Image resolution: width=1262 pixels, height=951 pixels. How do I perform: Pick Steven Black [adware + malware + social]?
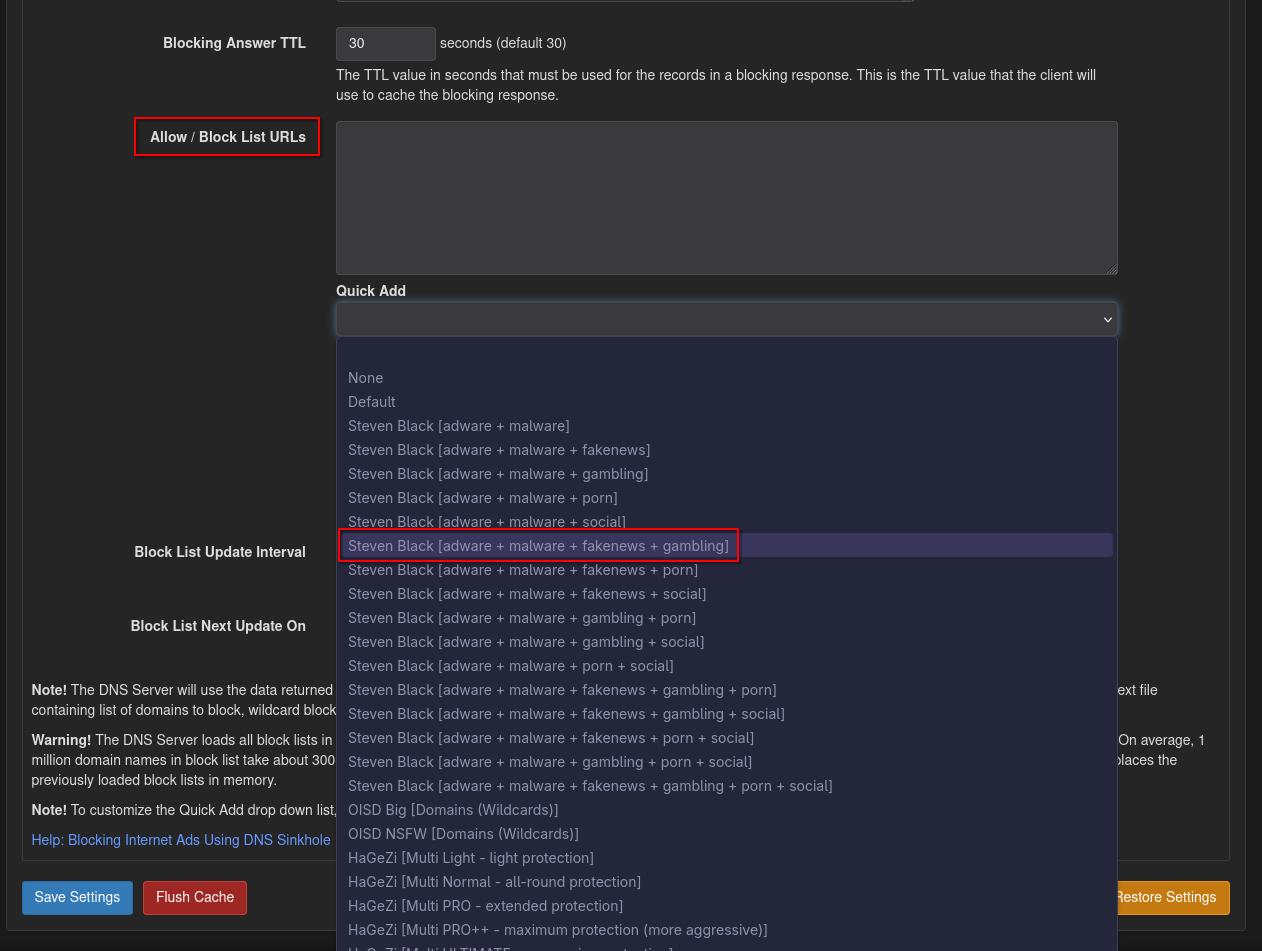pos(727,522)
